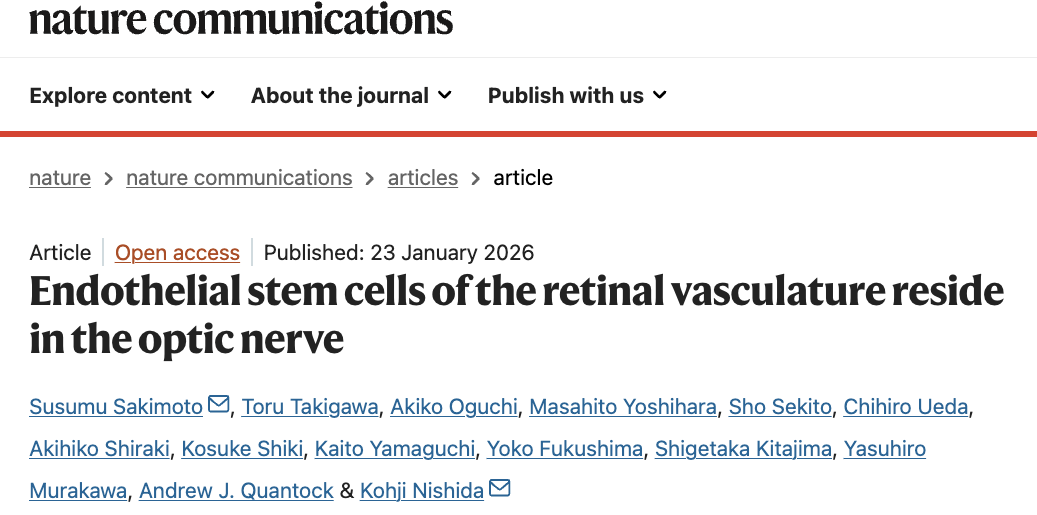
Task: Click the nature communications logo
Action: click(241, 18)
